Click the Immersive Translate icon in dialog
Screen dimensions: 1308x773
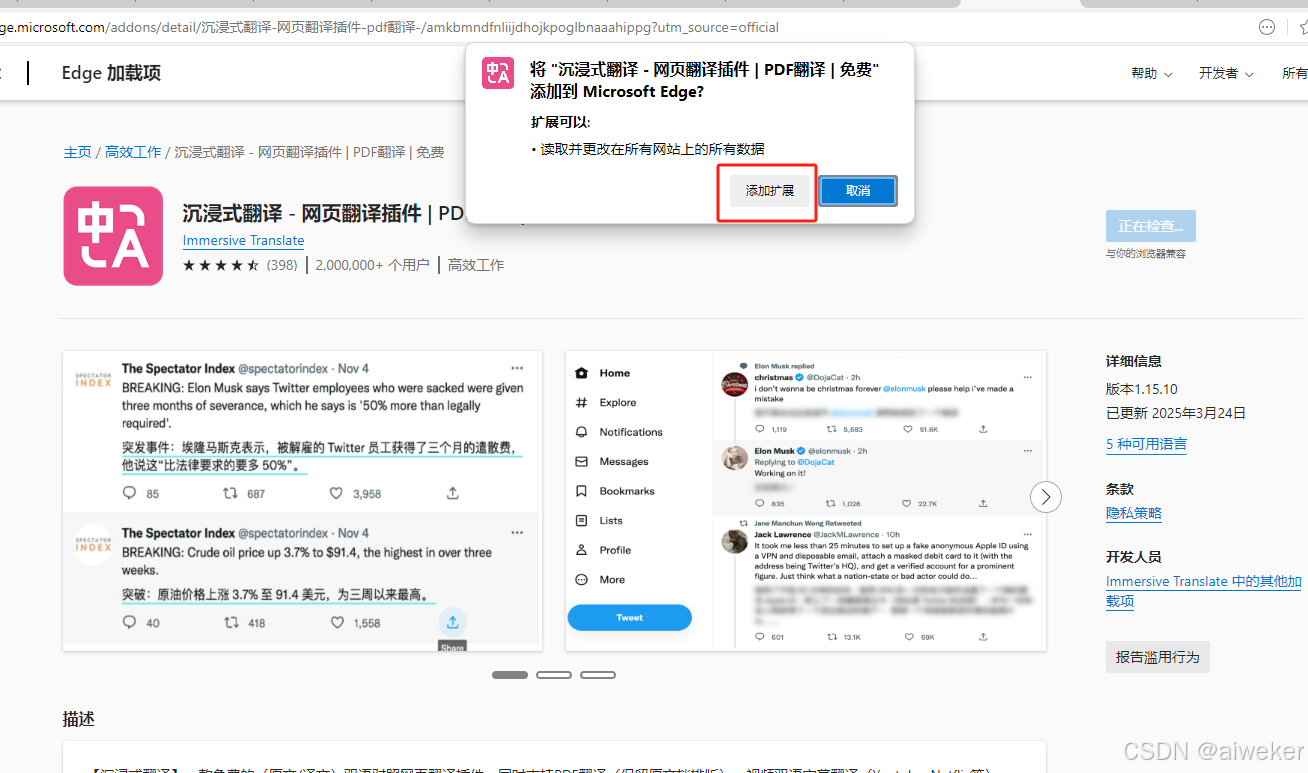498,73
